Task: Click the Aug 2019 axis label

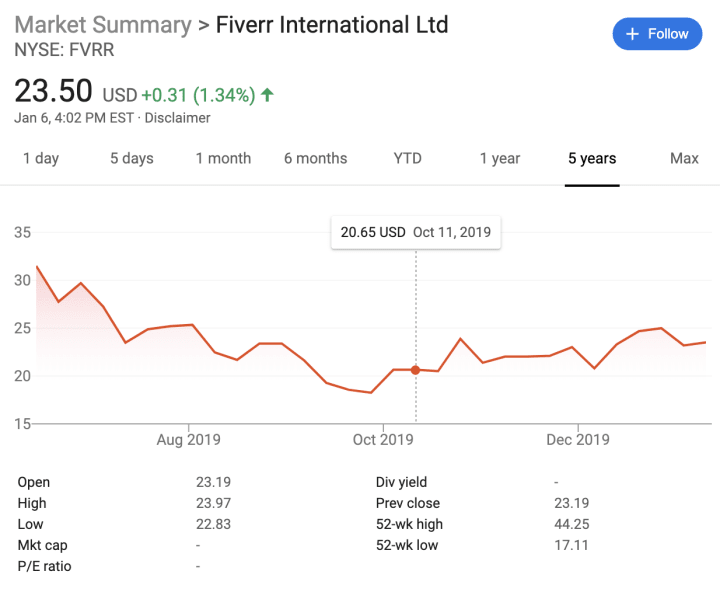Action: coord(188,440)
